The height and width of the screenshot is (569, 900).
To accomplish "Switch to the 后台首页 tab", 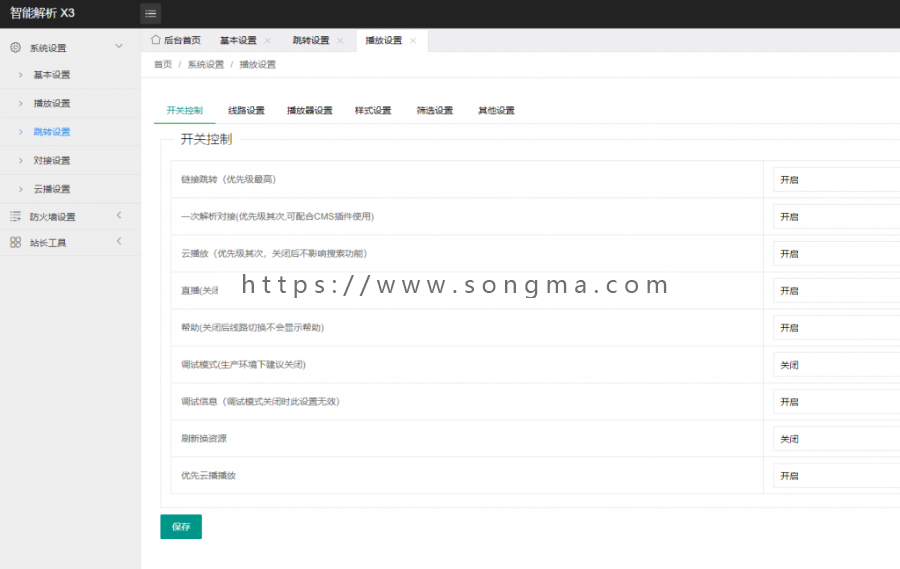I will point(176,40).
